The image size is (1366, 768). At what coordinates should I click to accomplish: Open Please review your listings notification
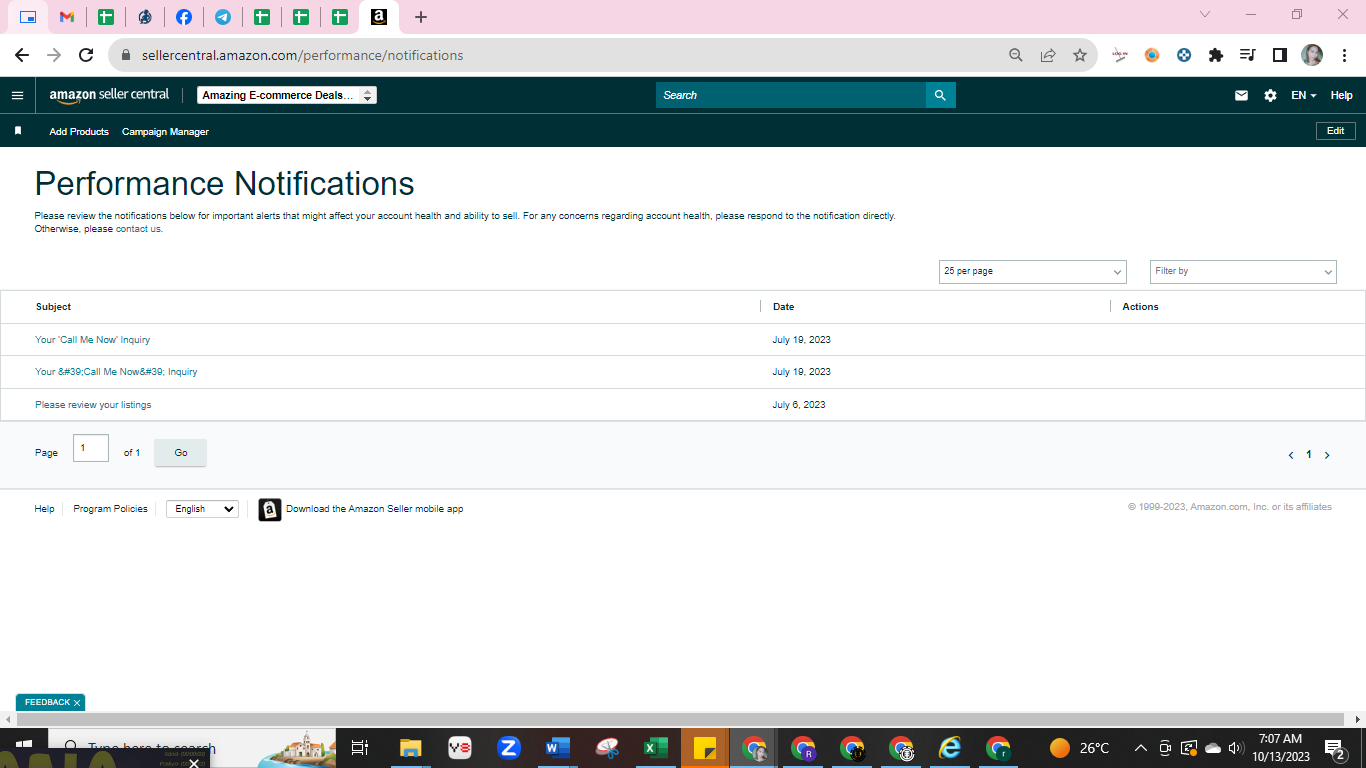pos(93,405)
